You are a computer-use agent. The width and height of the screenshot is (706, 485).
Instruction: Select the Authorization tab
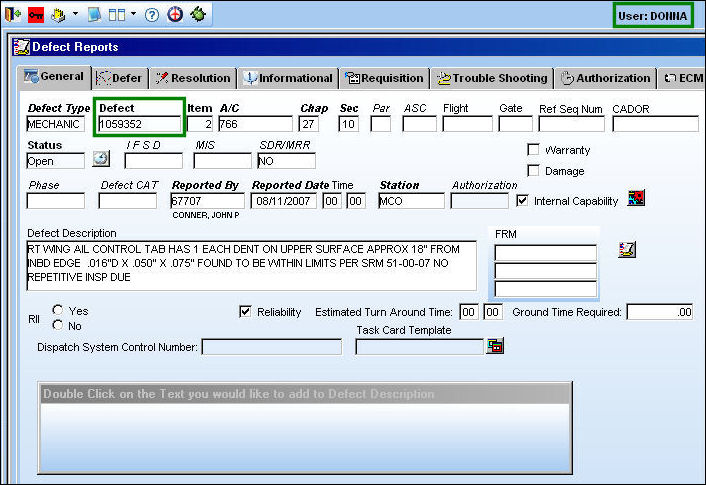pyautogui.click(x=606, y=78)
